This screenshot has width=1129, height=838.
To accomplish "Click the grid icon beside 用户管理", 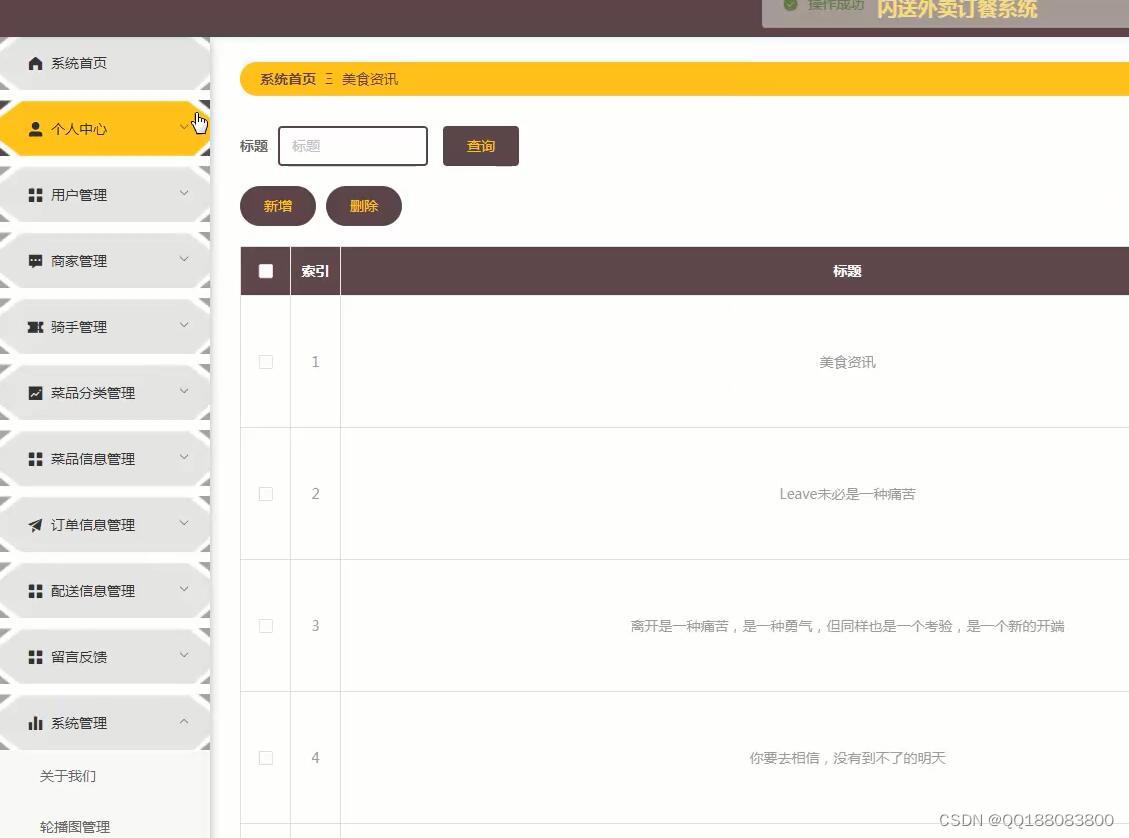I will 35,195.
